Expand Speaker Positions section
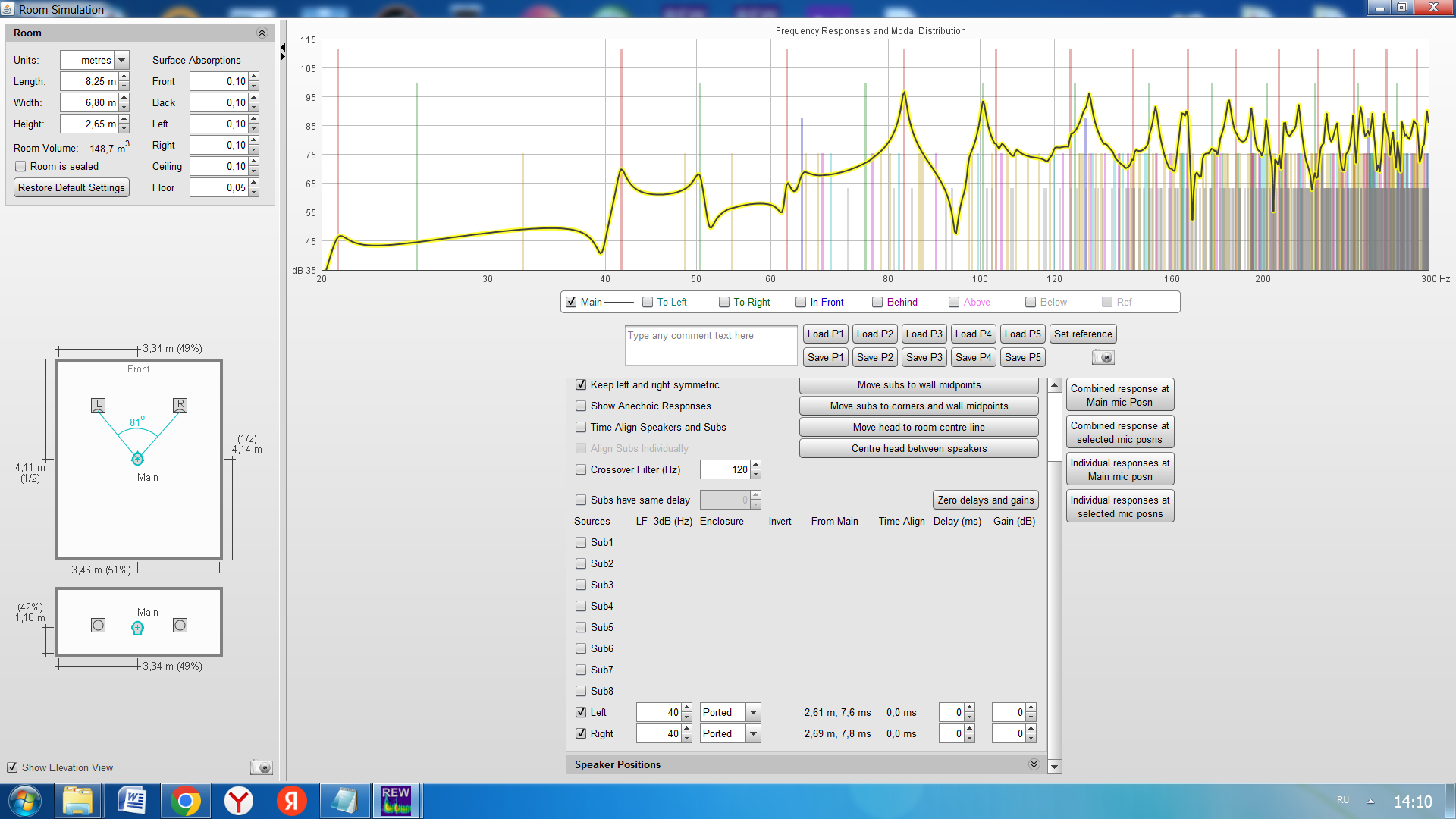This screenshot has width=1456, height=819. click(x=1034, y=764)
